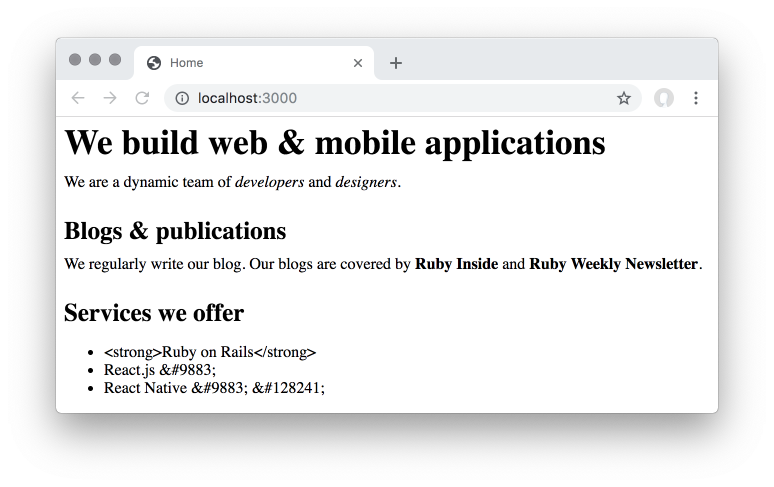Close the Home tab
The width and height of the screenshot is (774, 487).
[x=358, y=63]
